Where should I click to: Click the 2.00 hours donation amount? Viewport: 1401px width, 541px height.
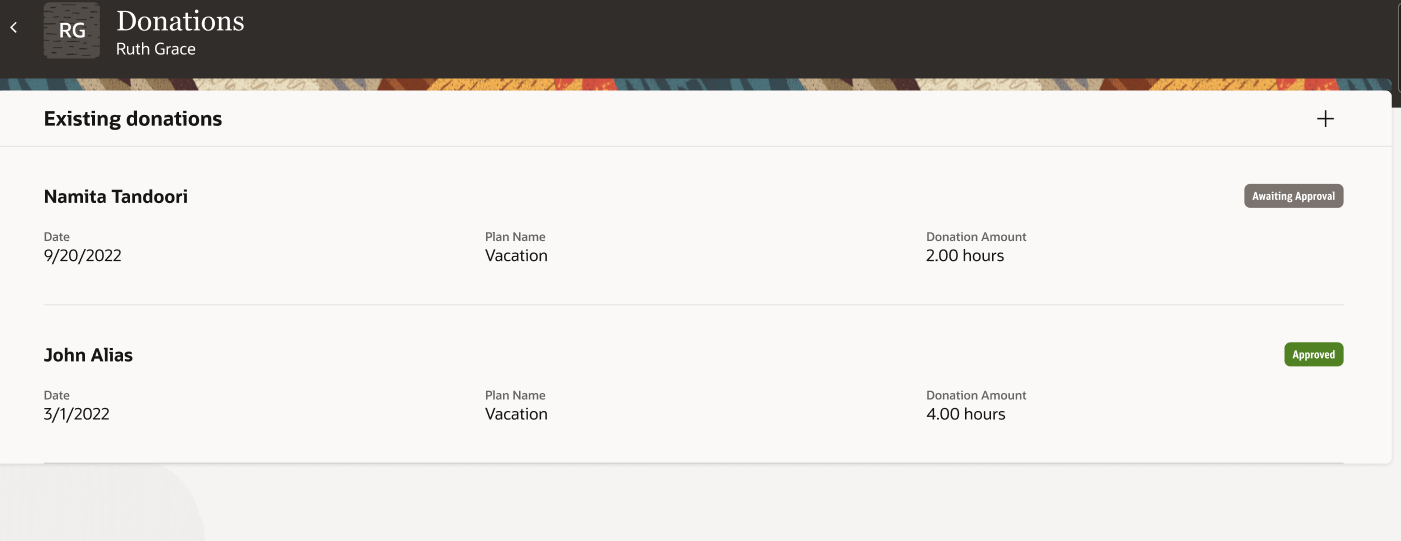[x=965, y=256]
